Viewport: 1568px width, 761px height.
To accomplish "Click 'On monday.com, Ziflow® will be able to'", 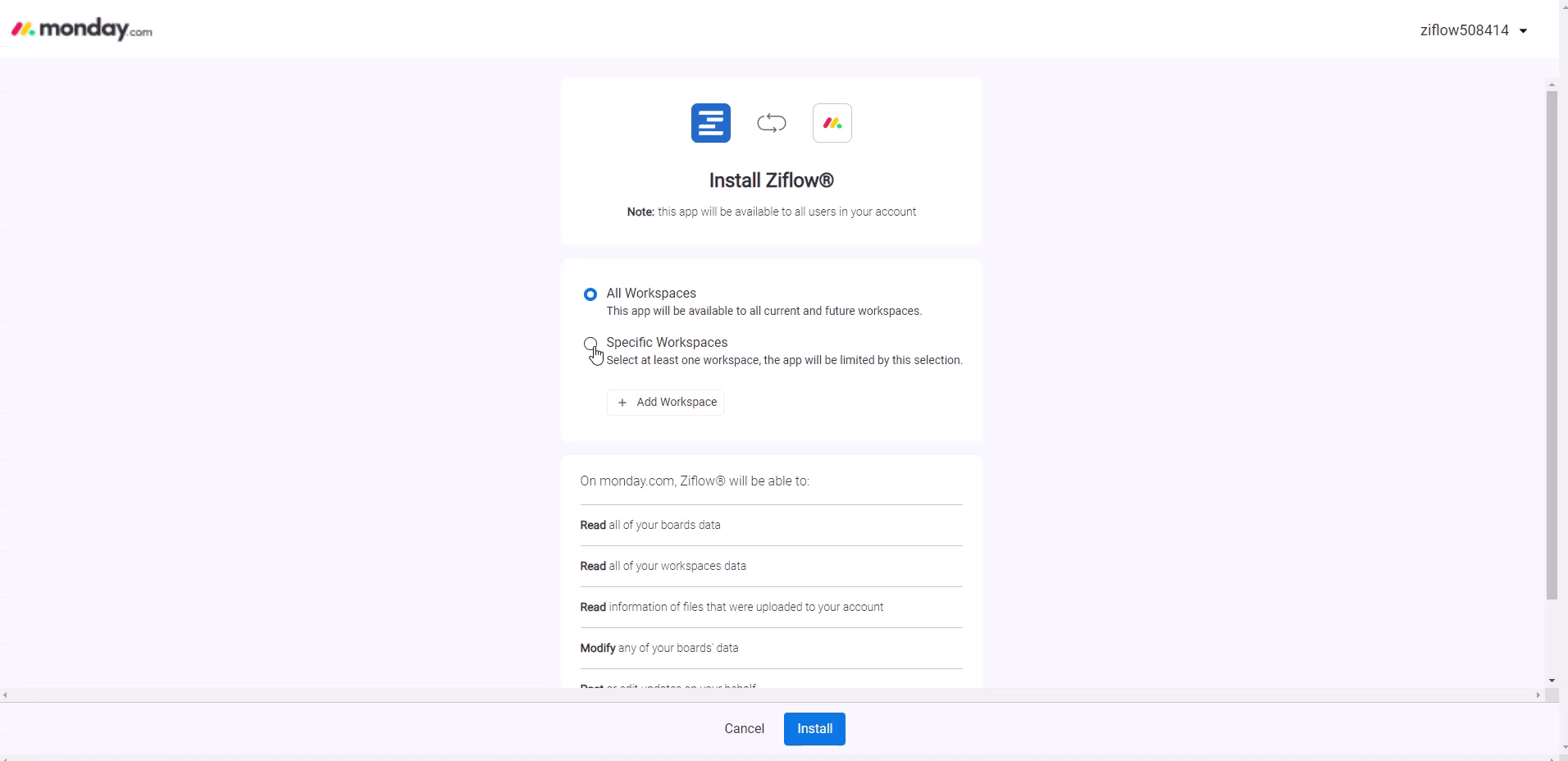I will [695, 481].
